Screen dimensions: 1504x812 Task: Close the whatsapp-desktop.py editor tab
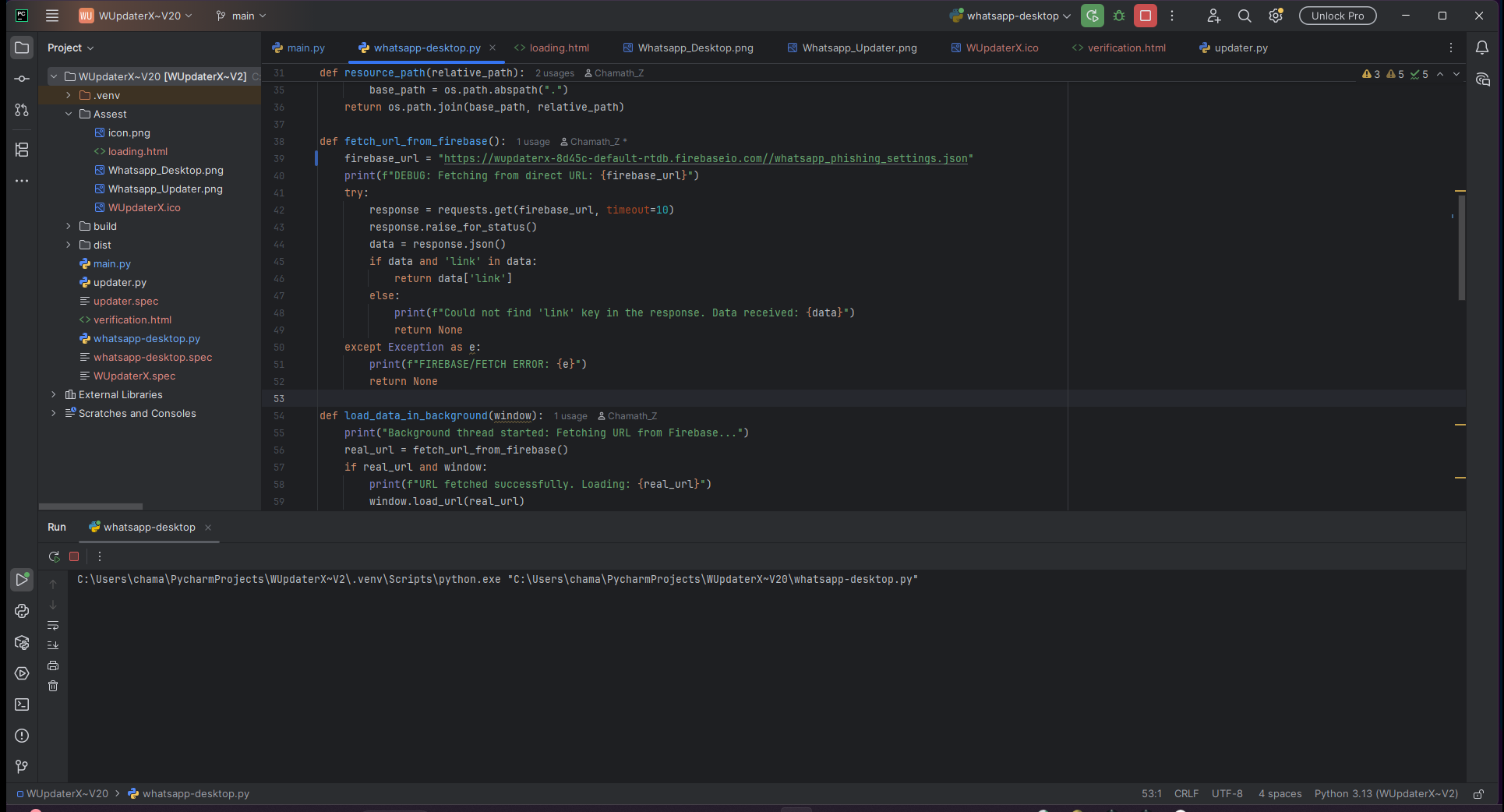493,48
